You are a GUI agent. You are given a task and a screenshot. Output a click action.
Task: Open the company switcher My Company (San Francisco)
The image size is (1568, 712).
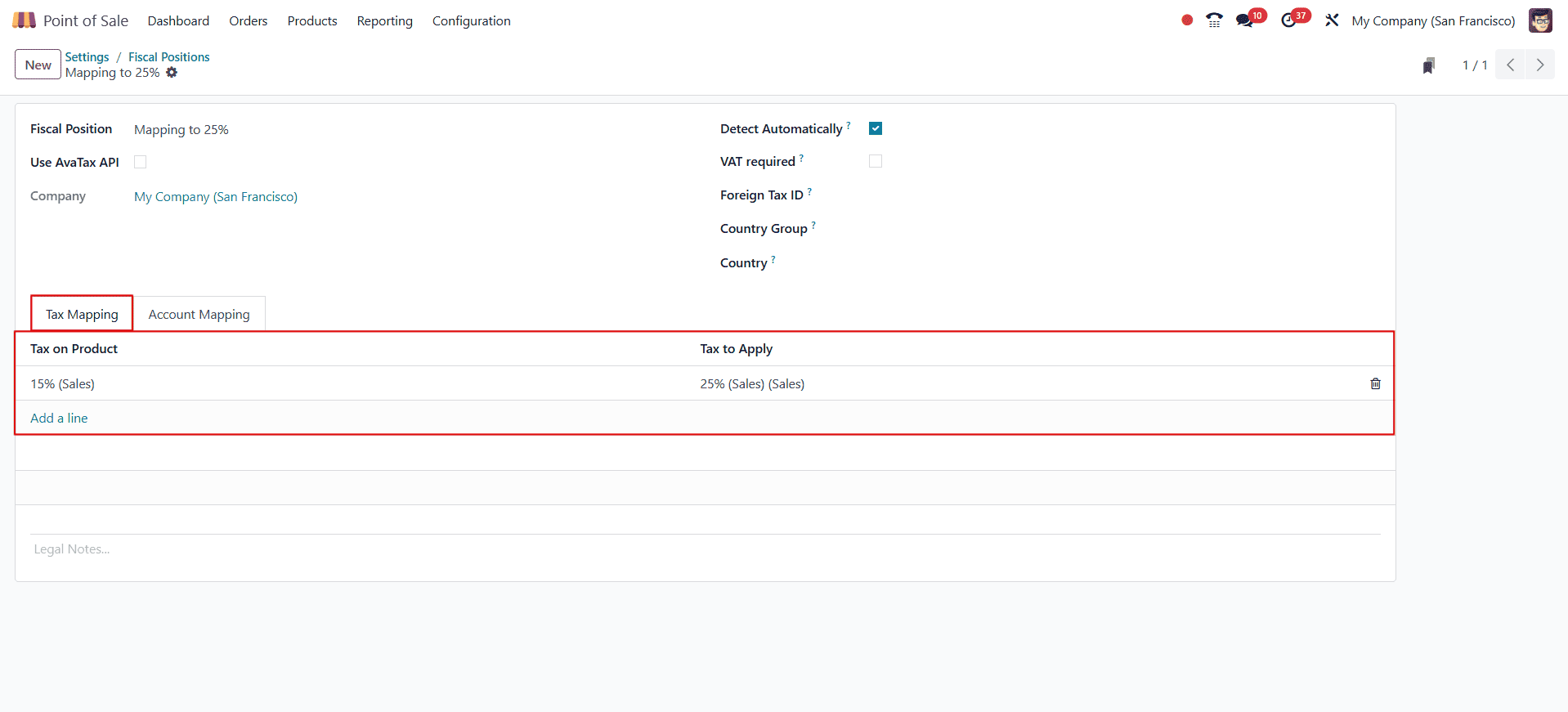(x=1433, y=20)
